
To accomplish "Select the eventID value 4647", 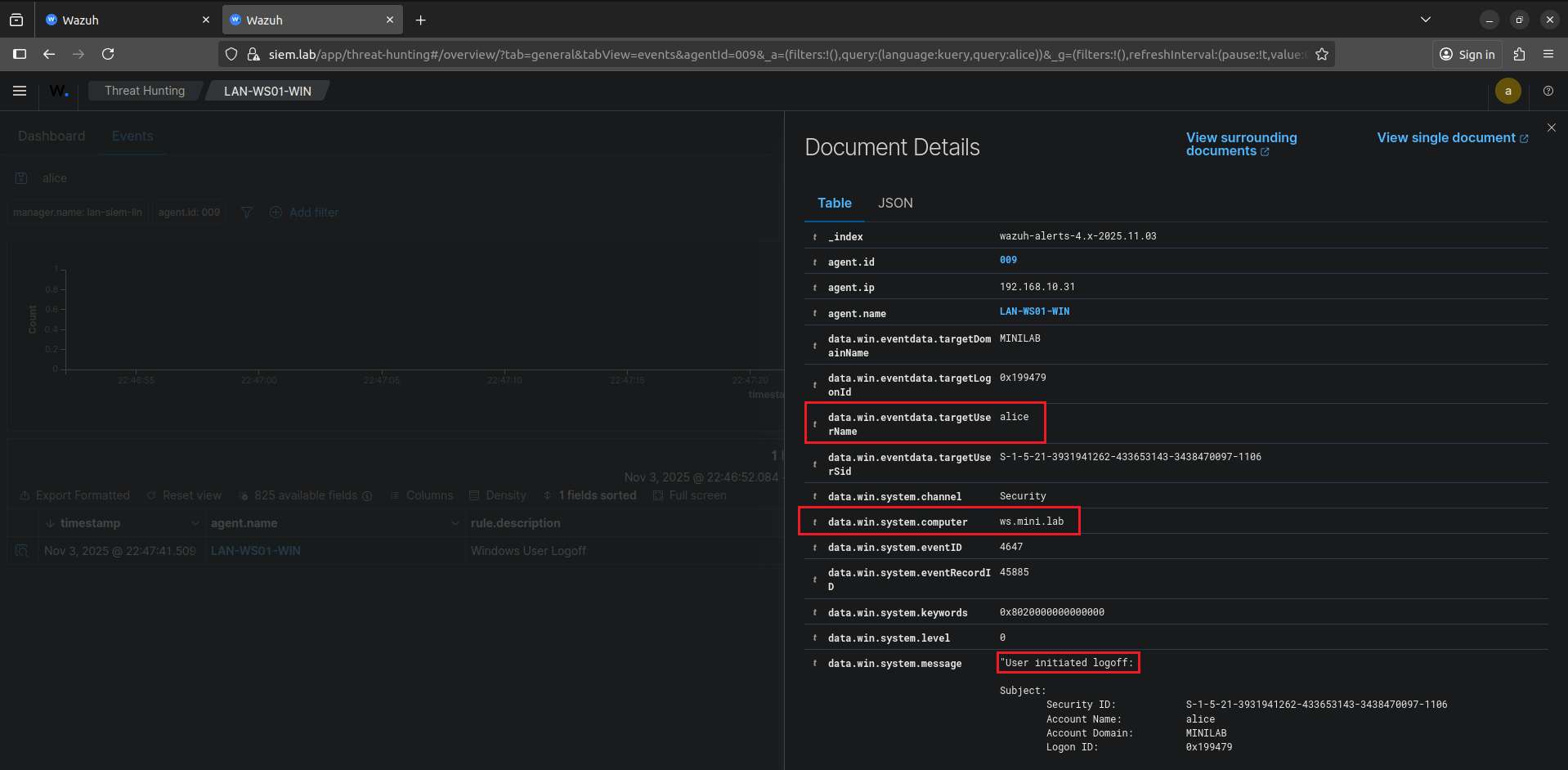I will pos(1010,547).
